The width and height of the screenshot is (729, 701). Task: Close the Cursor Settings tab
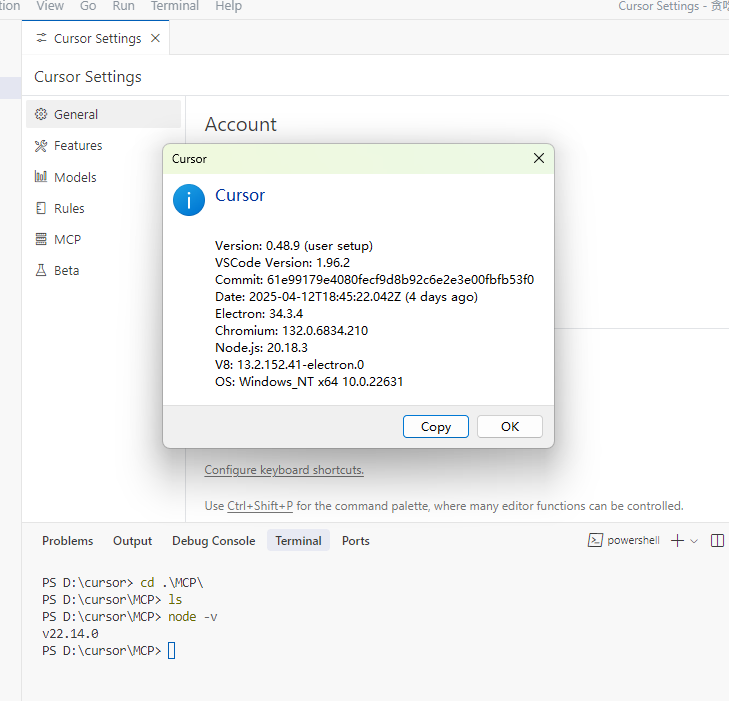pos(155,38)
